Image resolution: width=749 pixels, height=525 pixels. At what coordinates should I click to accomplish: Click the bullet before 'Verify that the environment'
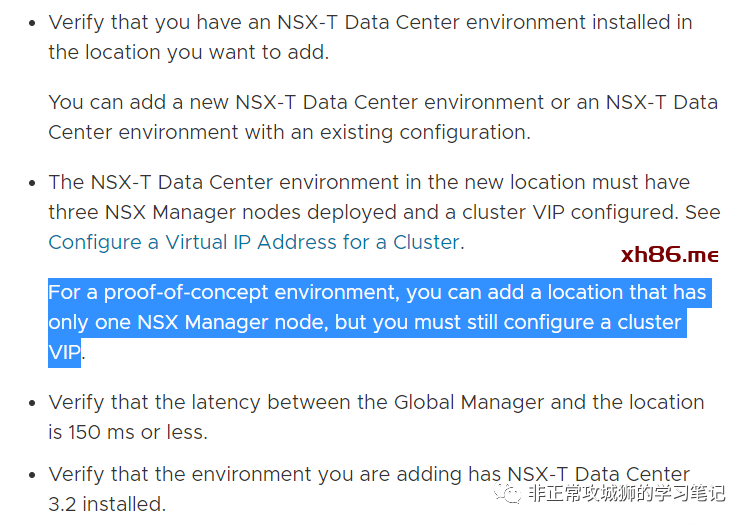point(31,475)
